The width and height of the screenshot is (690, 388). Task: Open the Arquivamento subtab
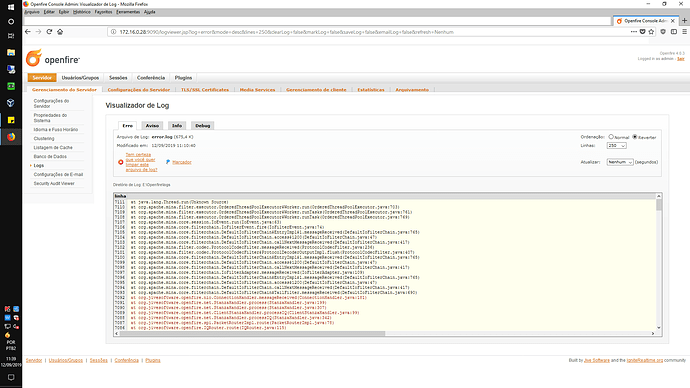tap(412, 90)
